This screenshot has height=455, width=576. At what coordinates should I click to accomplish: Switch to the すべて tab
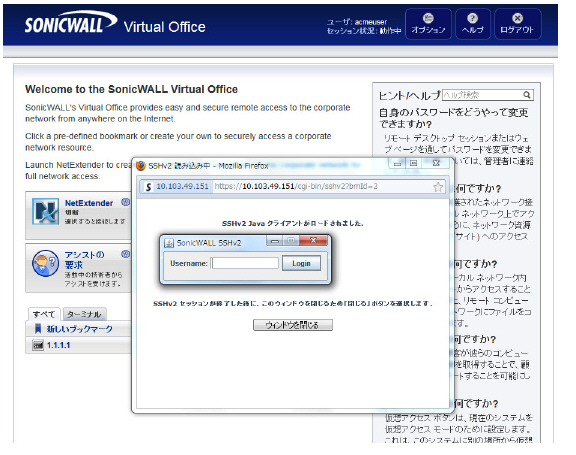tap(44, 314)
